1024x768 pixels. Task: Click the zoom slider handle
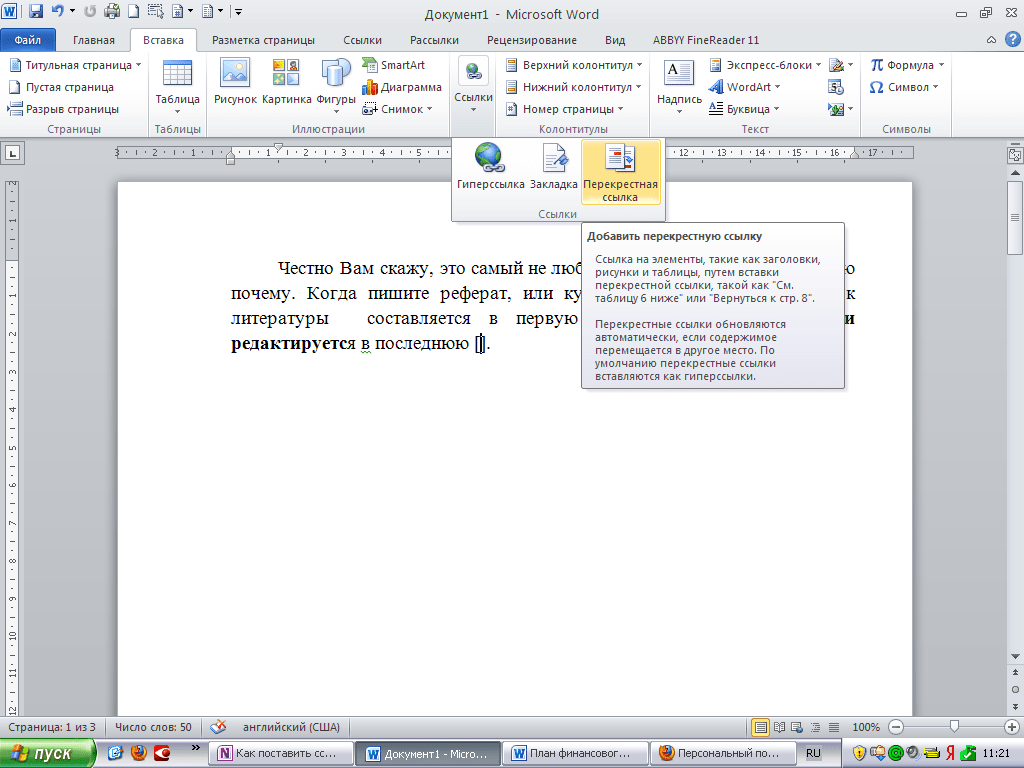coord(954,726)
